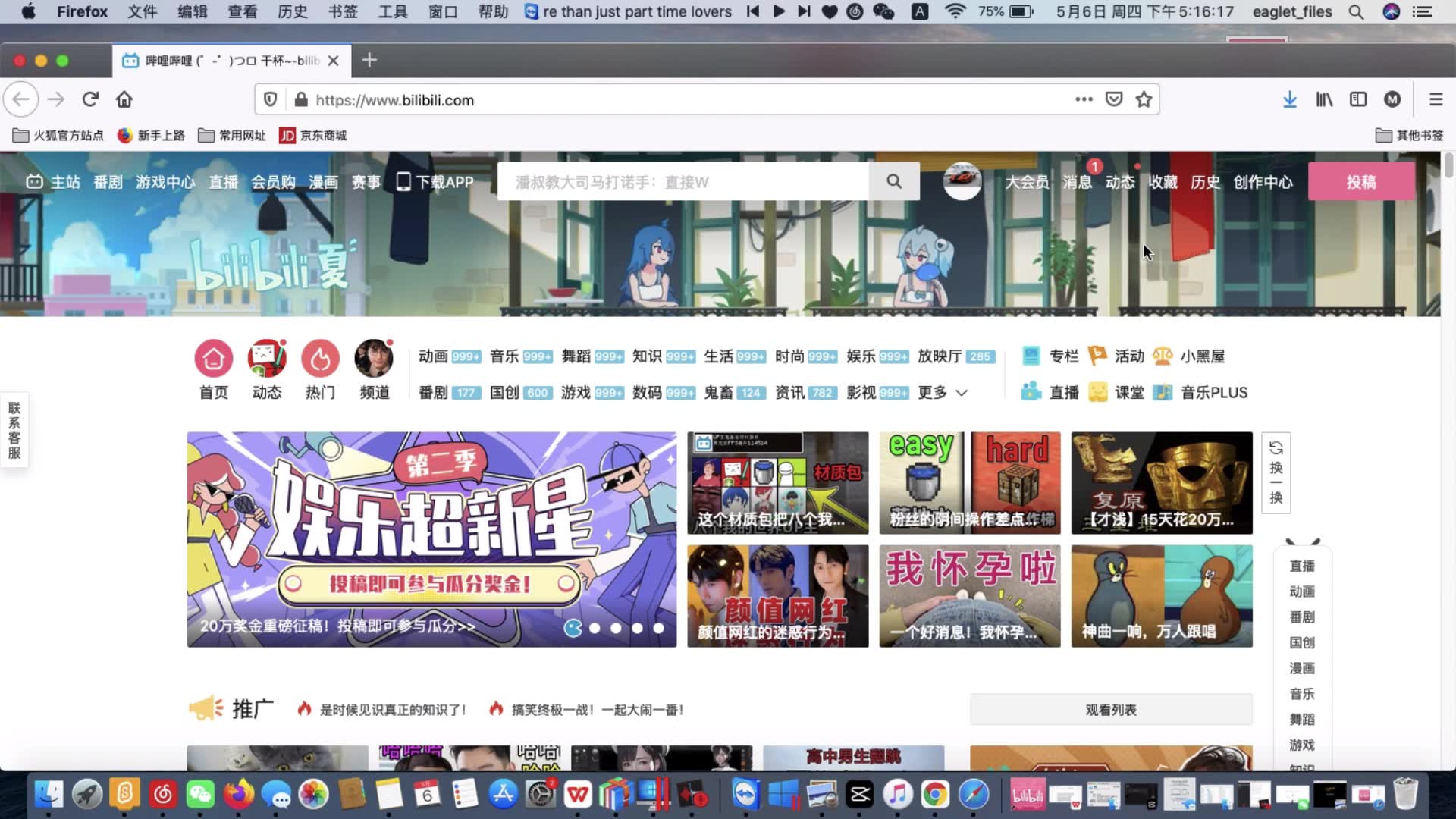Open new browser tab plus button
Screen dimensions: 1456x819
(369, 60)
